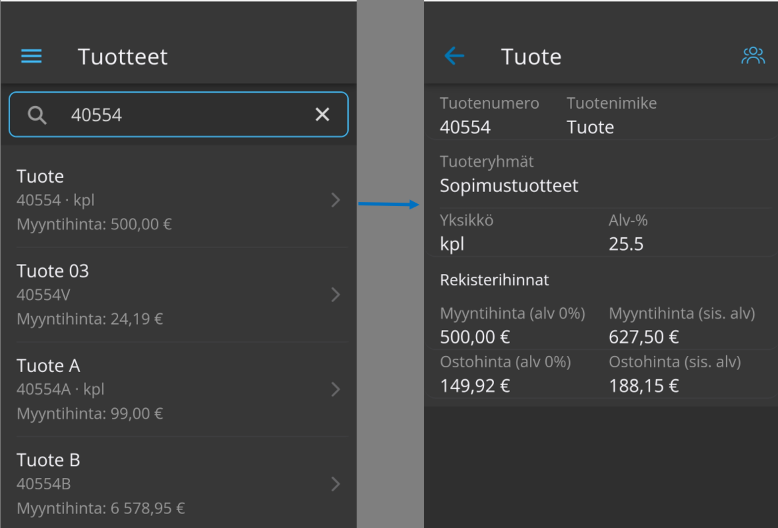Select Tuote B list entry
Image resolution: width=778 pixels, height=528 pixels.
pyautogui.click(x=179, y=484)
